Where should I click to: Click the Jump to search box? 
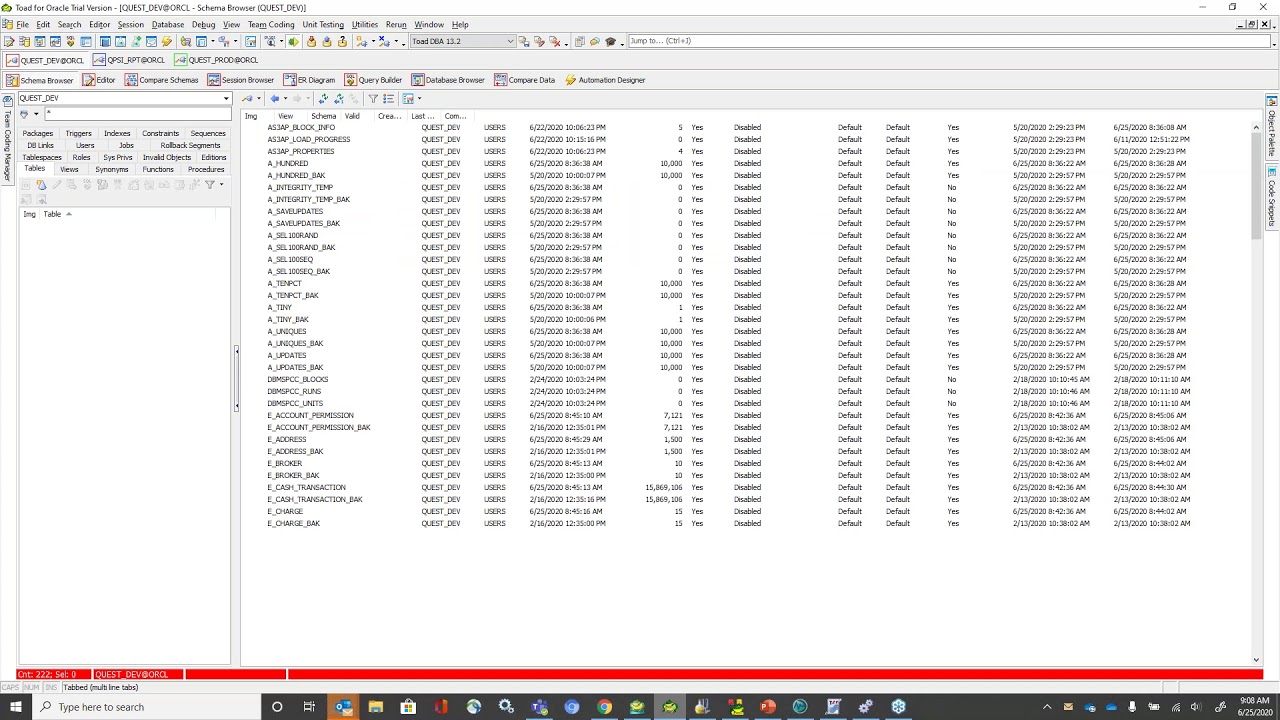pos(948,41)
